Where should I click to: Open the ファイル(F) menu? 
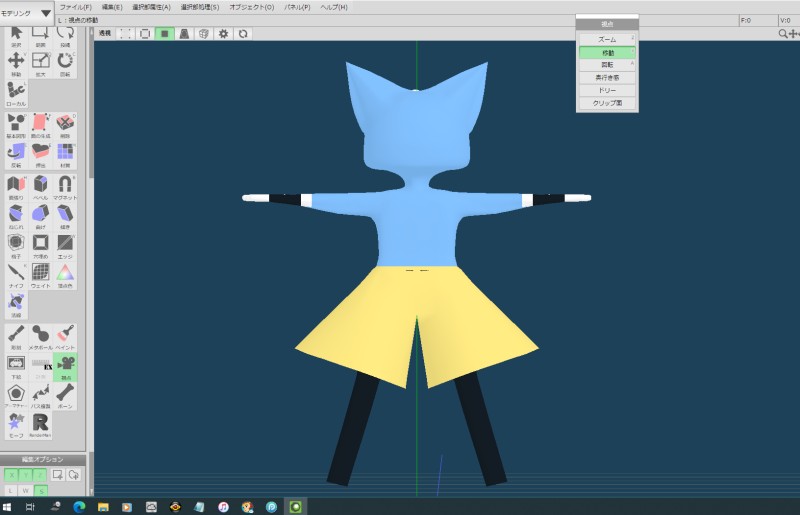point(75,7)
